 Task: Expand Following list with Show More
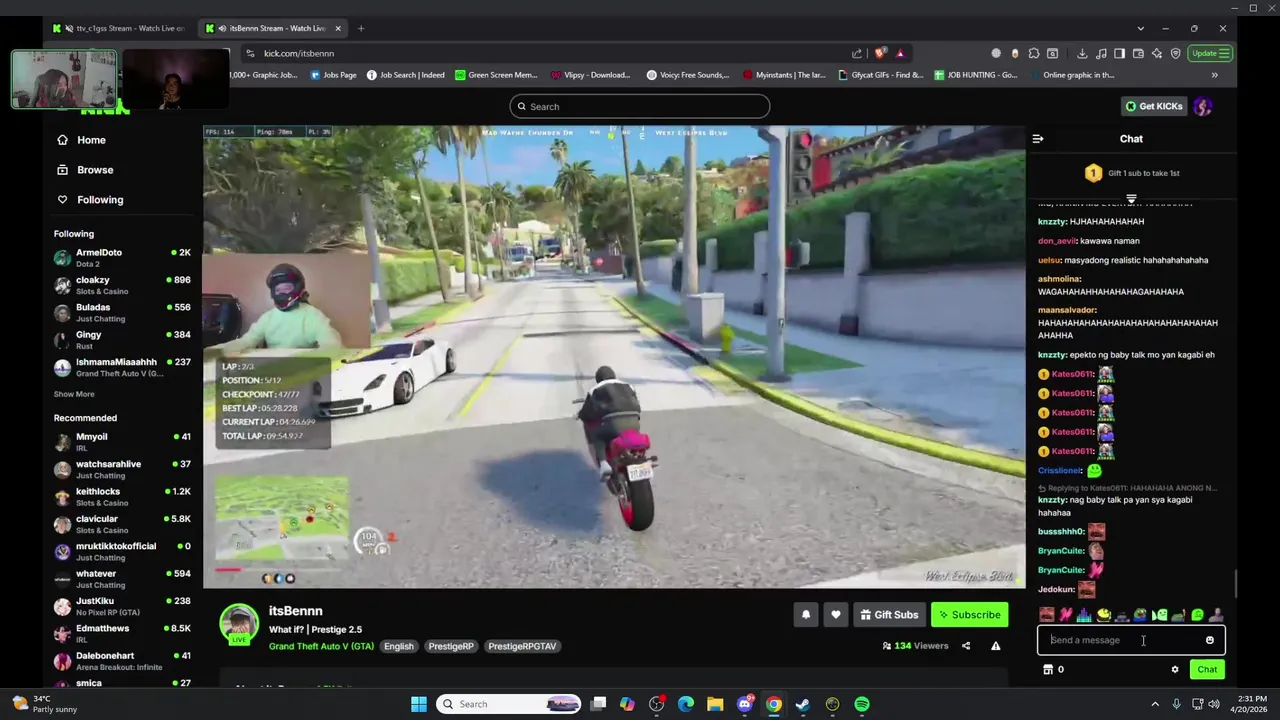point(74,394)
